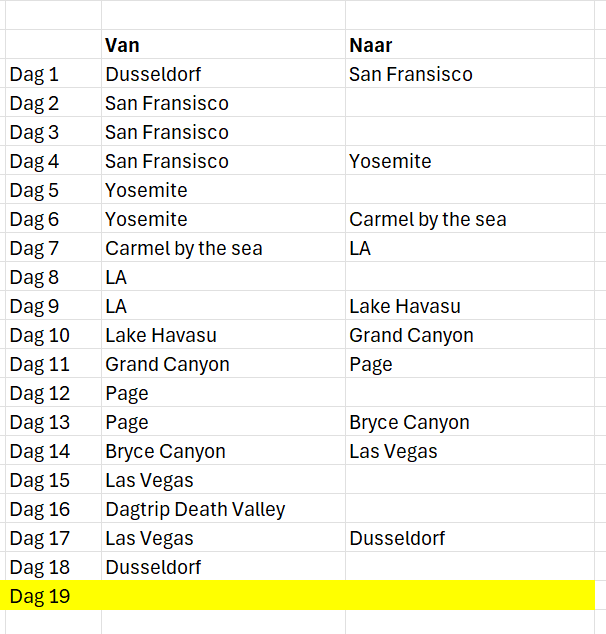Image resolution: width=606 pixels, height=634 pixels.
Task: Select the "Dagtrip Death Valley" cell
Action: coord(195,509)
